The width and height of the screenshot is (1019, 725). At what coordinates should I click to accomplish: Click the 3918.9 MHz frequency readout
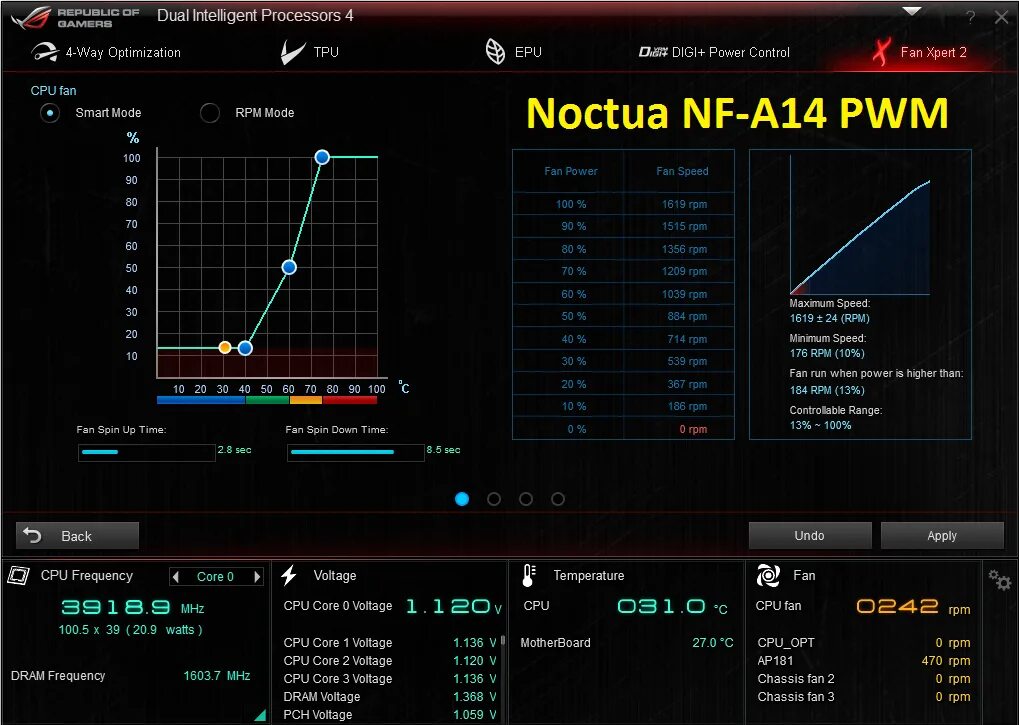(x=133, y=607)
